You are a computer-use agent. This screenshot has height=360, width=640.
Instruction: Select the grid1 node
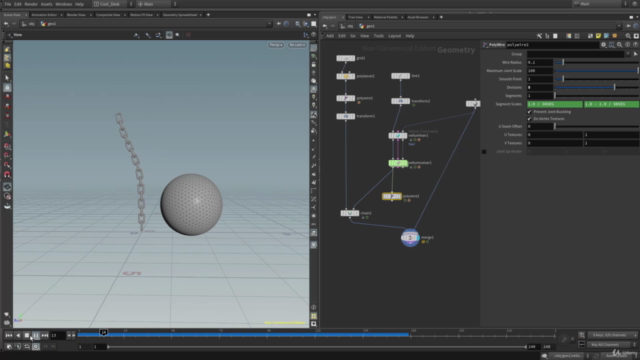346,58
